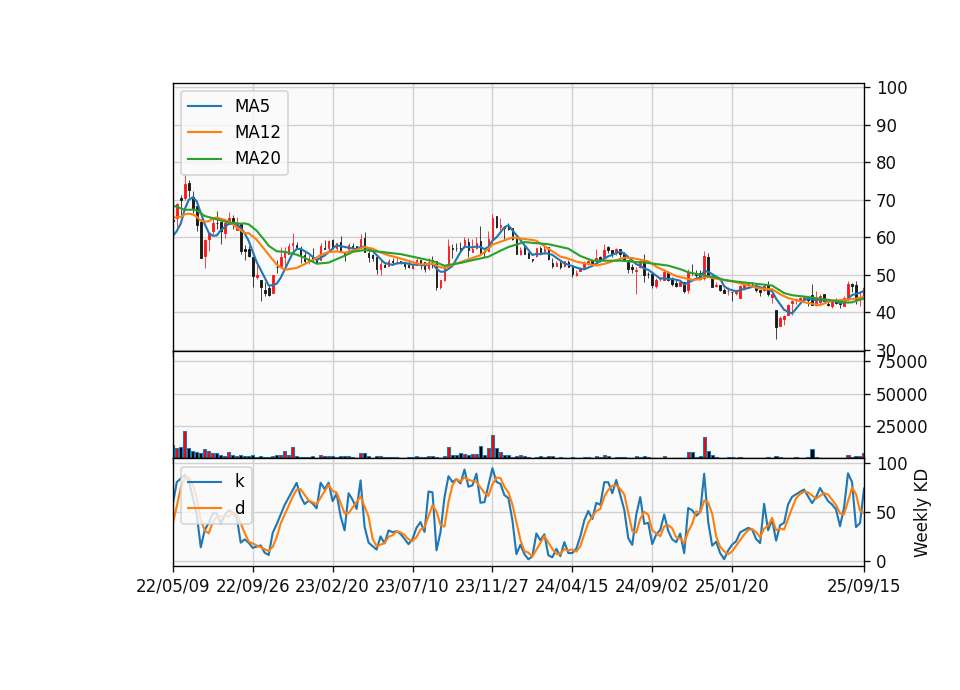The height and width of the screenshot is (690, 960).
Task: Click the 40 price axis label
Action: pos(887,313)
